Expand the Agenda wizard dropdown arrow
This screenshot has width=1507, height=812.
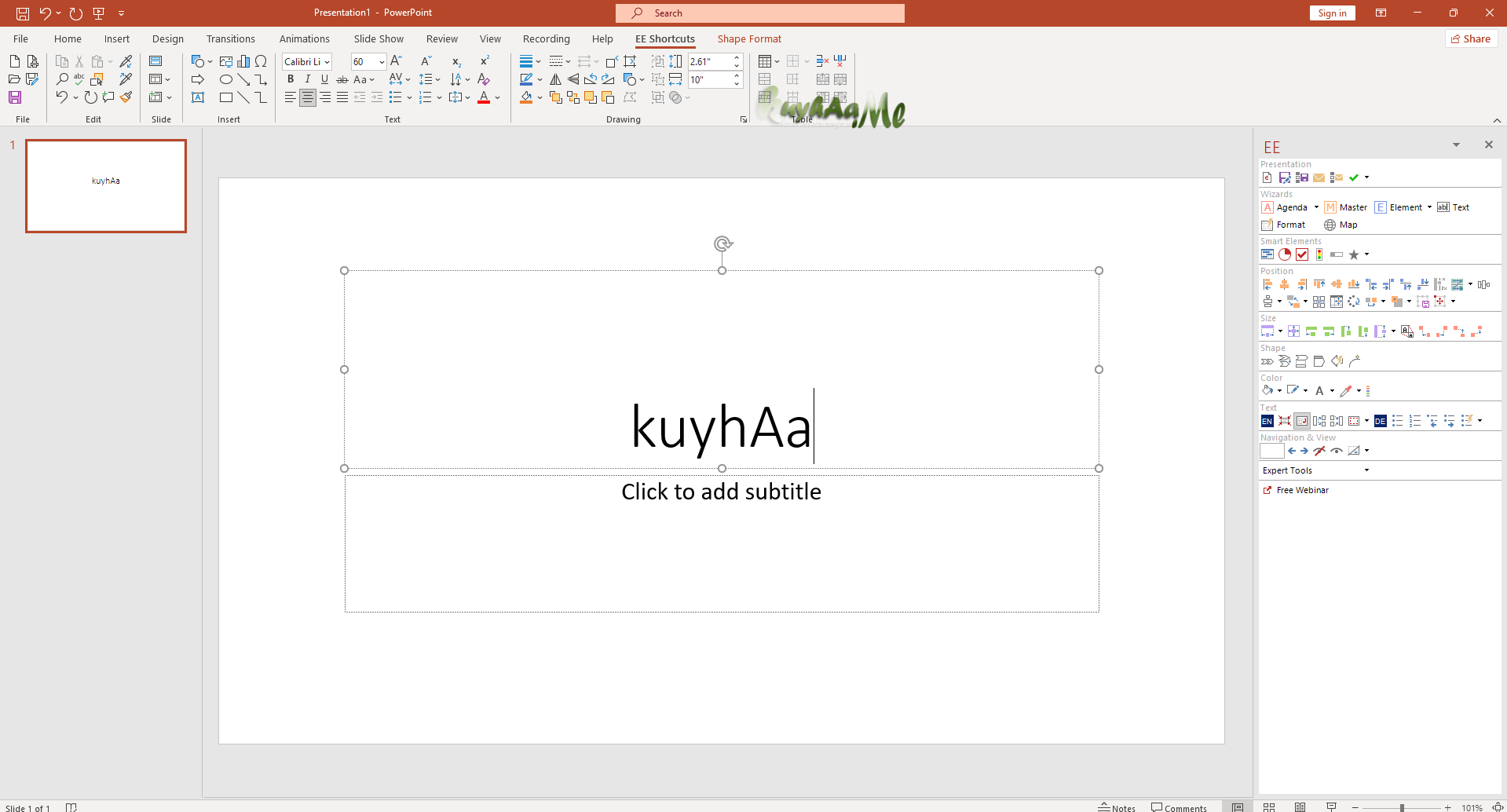[x=1316, y=207]
